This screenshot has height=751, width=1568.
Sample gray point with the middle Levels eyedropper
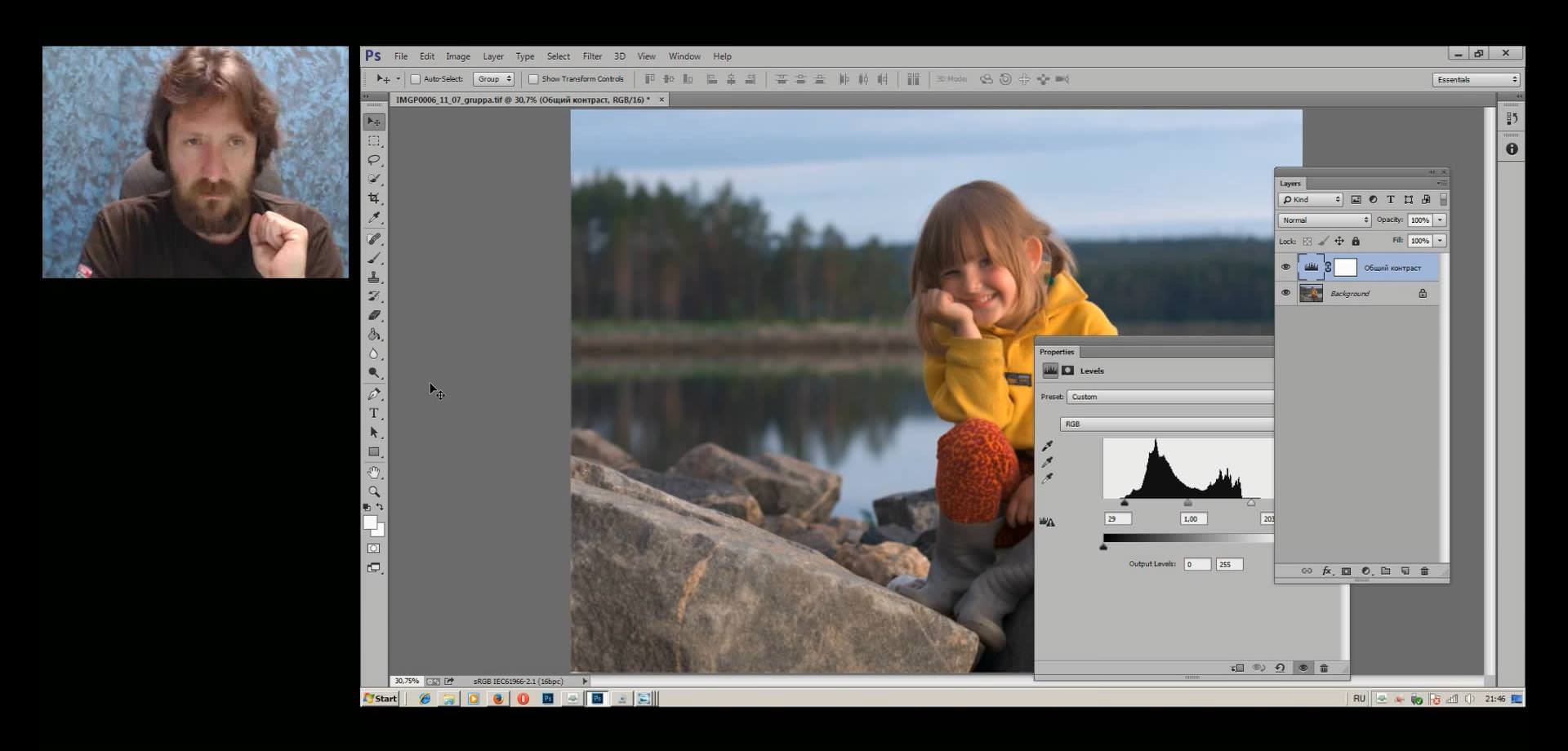pos(1048,462)
